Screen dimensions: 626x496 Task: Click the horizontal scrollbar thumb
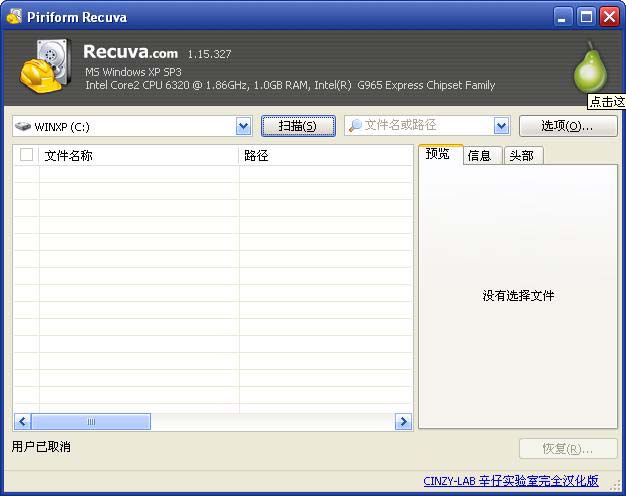coord(91,422)
